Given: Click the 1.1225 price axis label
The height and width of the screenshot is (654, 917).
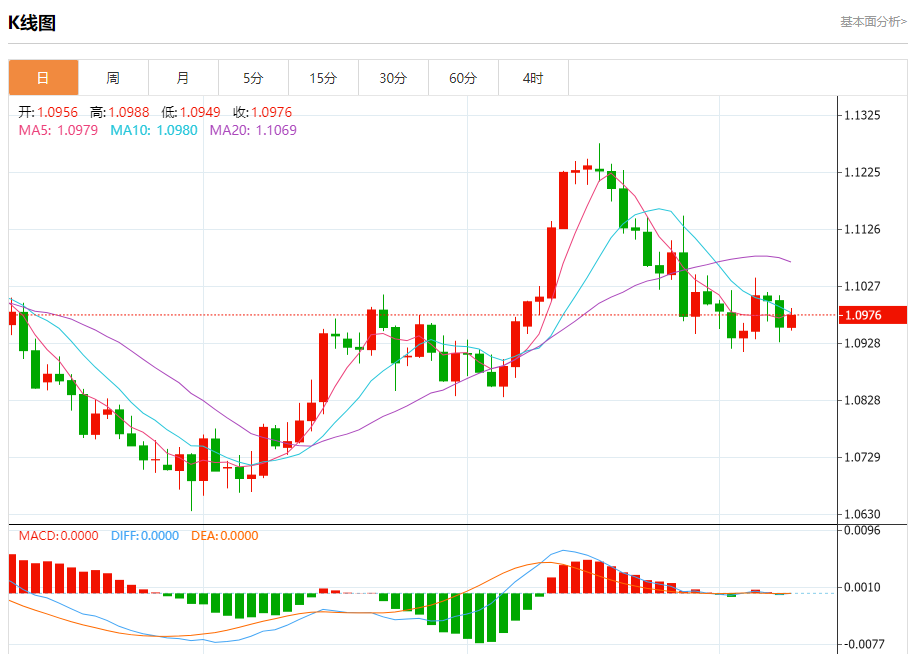Looking at the screenshot, I should tap(862, 173).
